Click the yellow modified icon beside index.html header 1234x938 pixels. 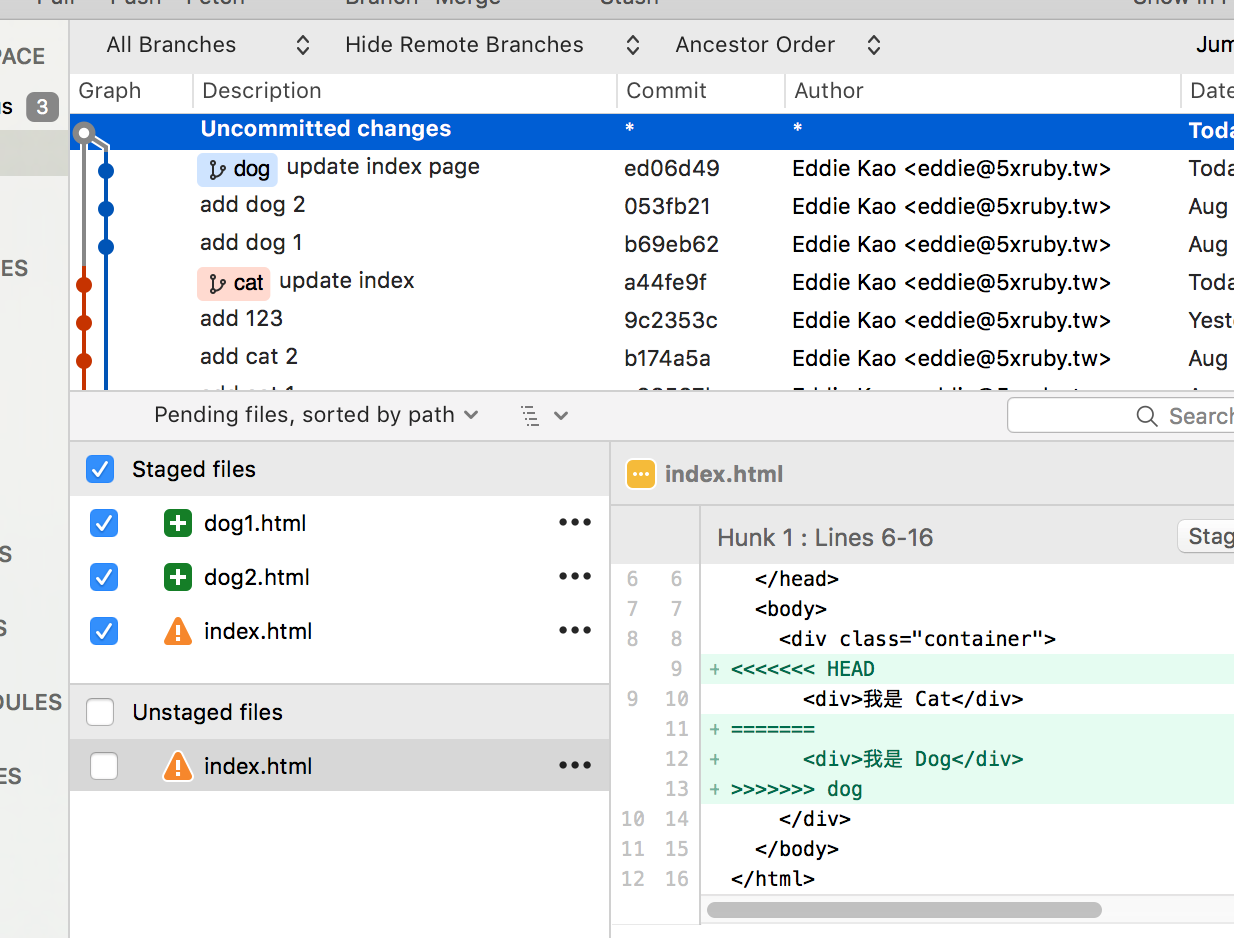[640, 474]
